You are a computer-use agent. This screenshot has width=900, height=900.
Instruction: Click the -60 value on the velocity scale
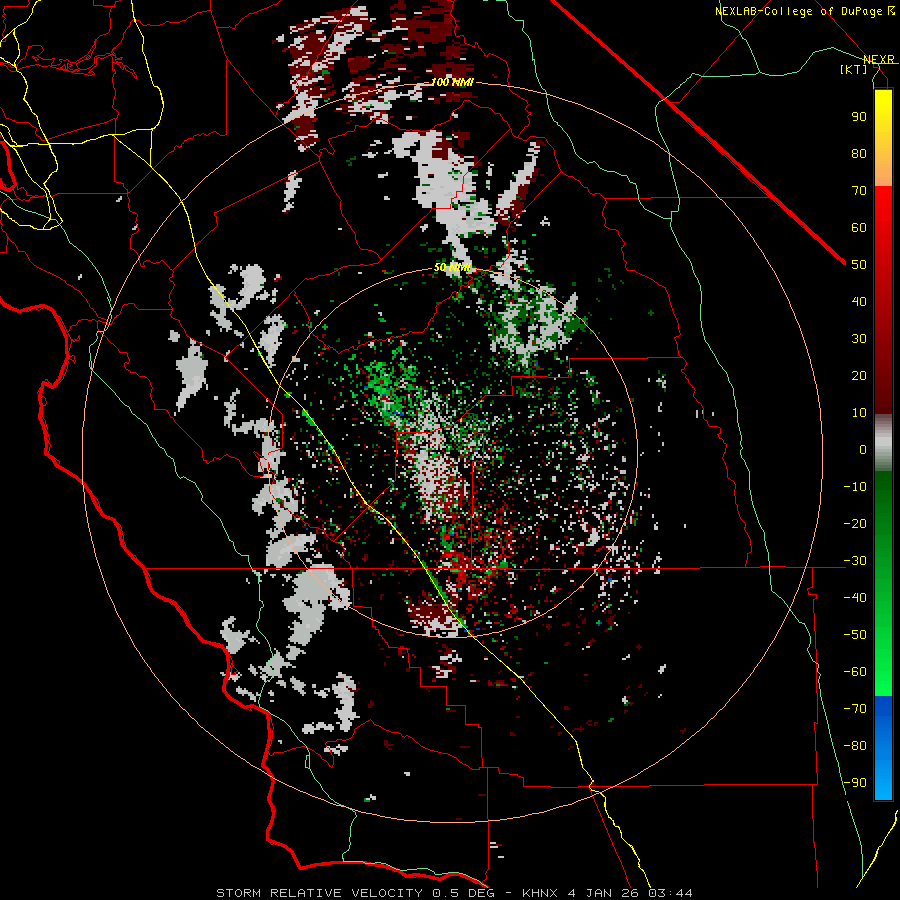coord(855,672)
